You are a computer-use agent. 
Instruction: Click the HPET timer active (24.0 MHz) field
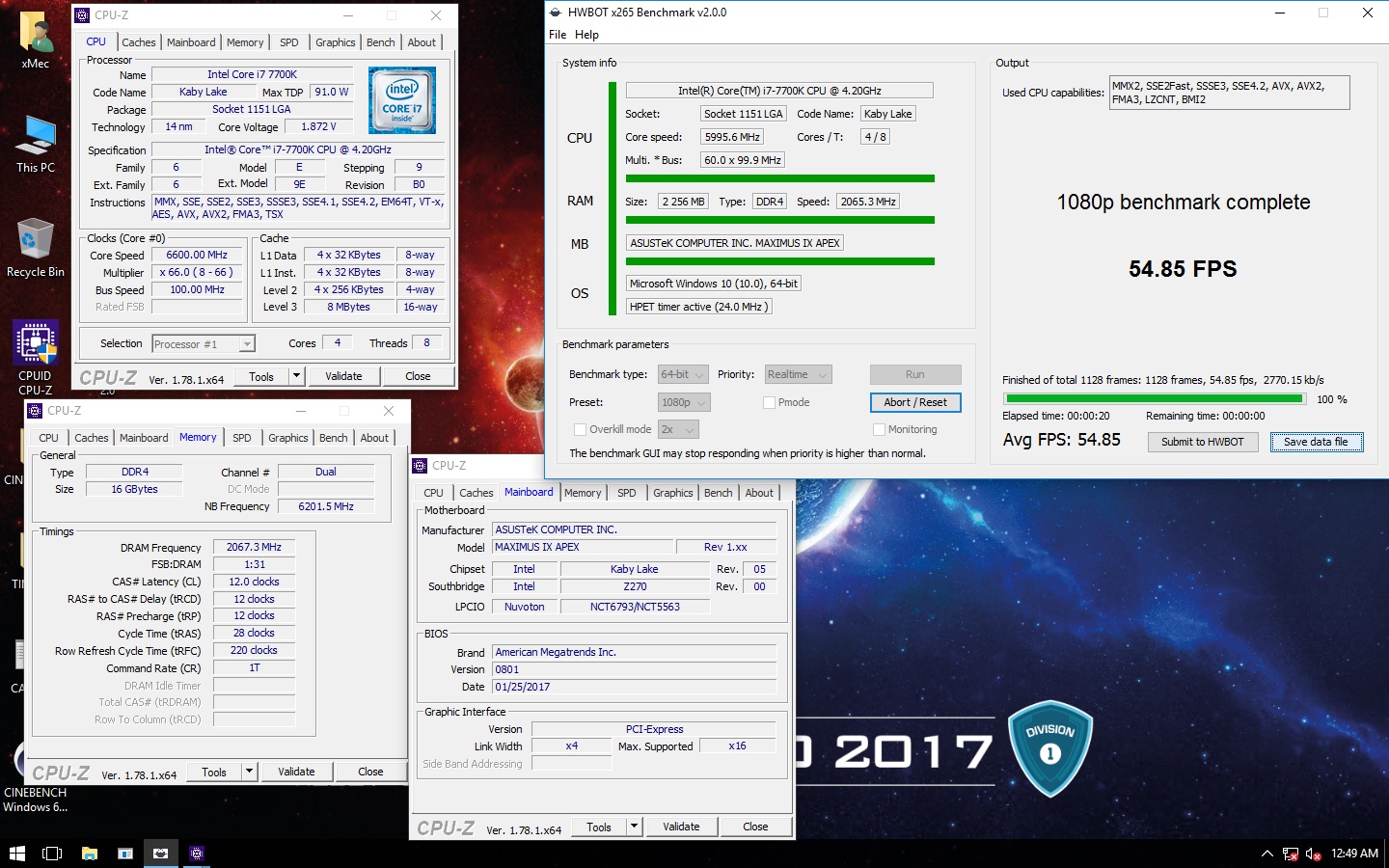coord(698,307)
